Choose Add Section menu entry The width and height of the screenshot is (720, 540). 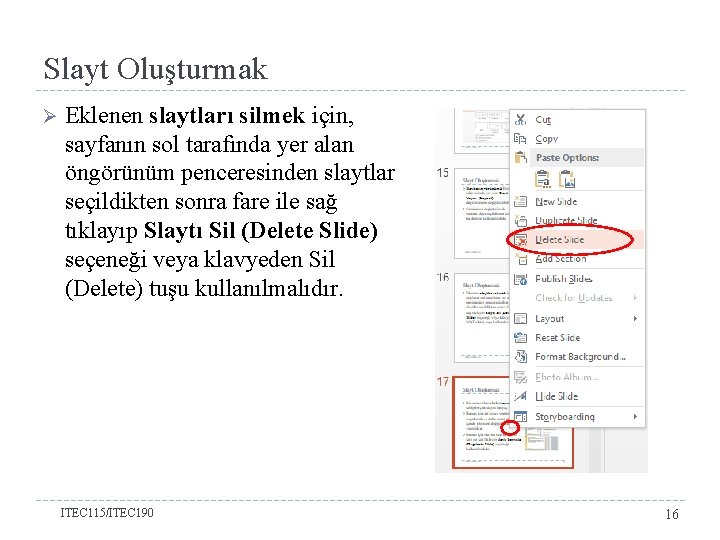578,259
